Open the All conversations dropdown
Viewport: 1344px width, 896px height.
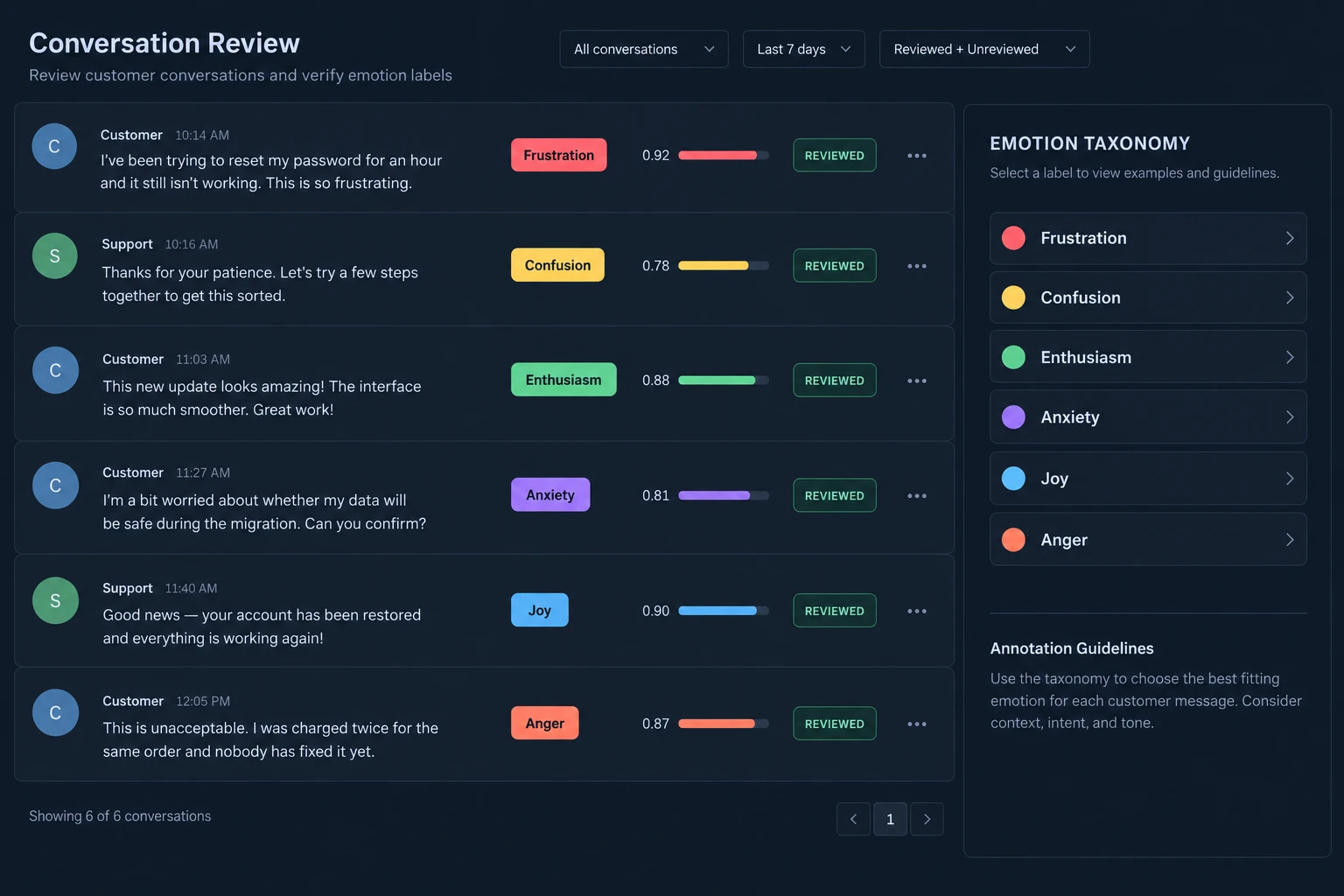644,49
